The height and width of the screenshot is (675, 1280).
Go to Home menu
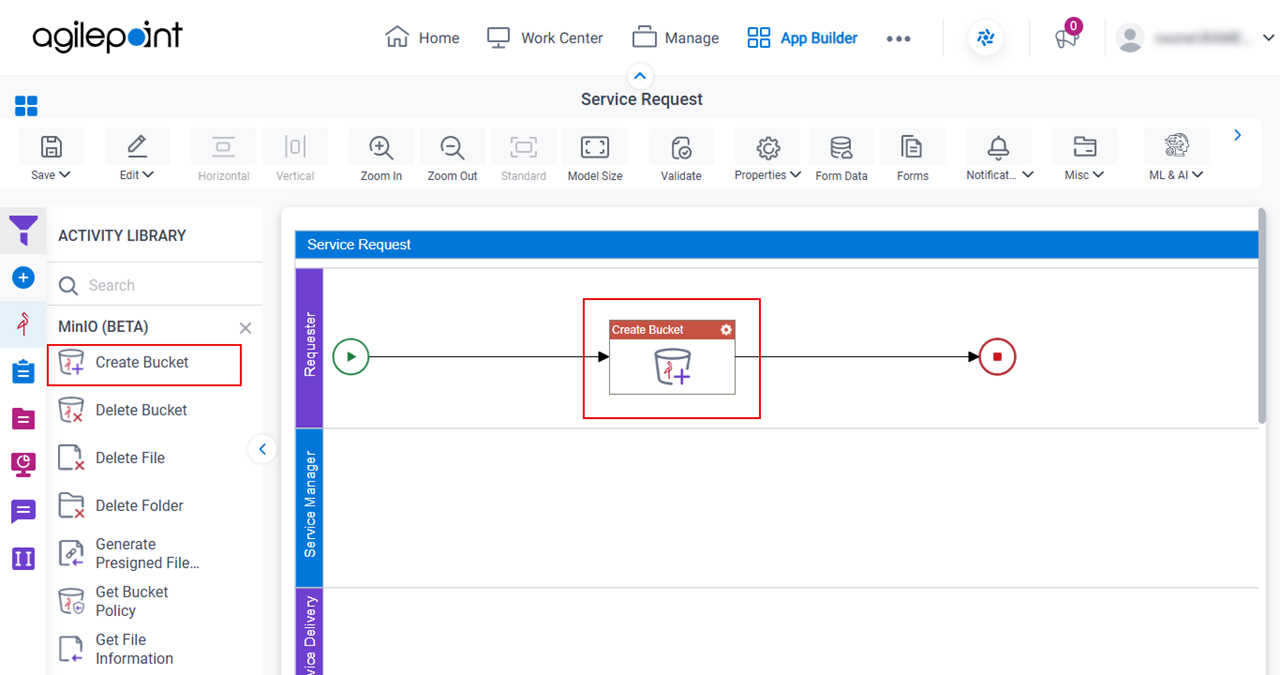422,38
